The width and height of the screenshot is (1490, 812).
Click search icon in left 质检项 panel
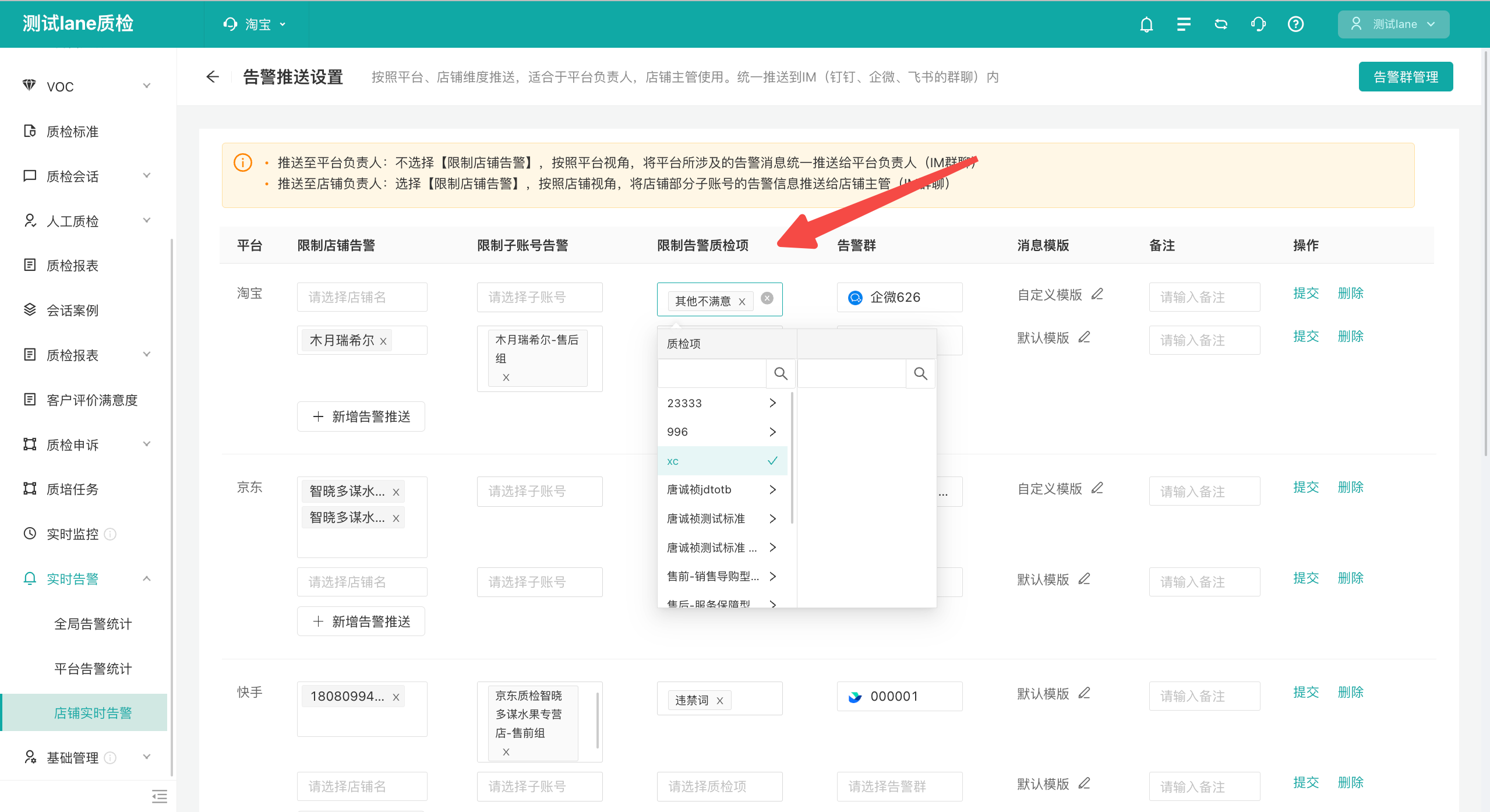click(x=781, y=373)
